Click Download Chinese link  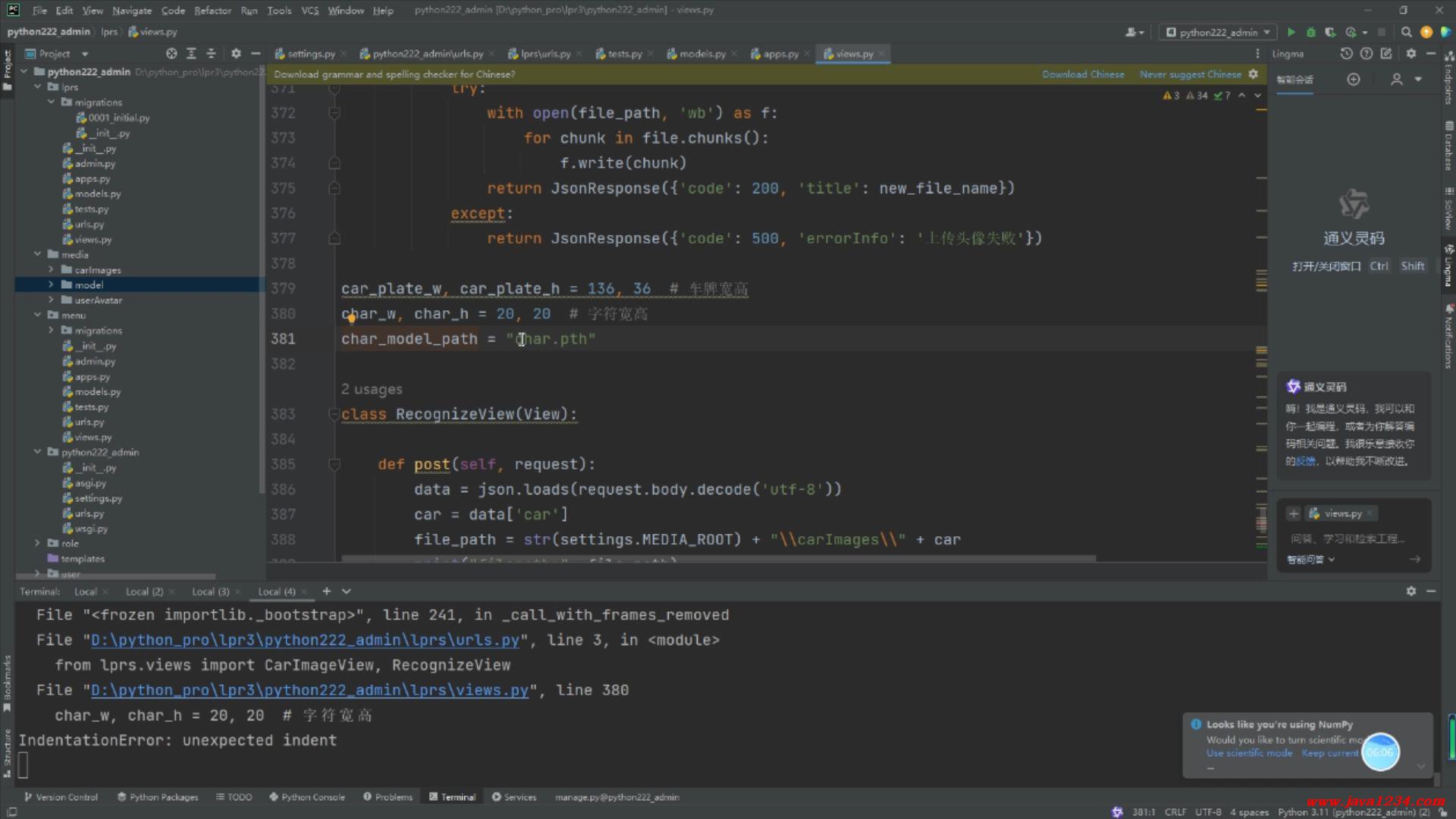click(x=1083, y=74)
